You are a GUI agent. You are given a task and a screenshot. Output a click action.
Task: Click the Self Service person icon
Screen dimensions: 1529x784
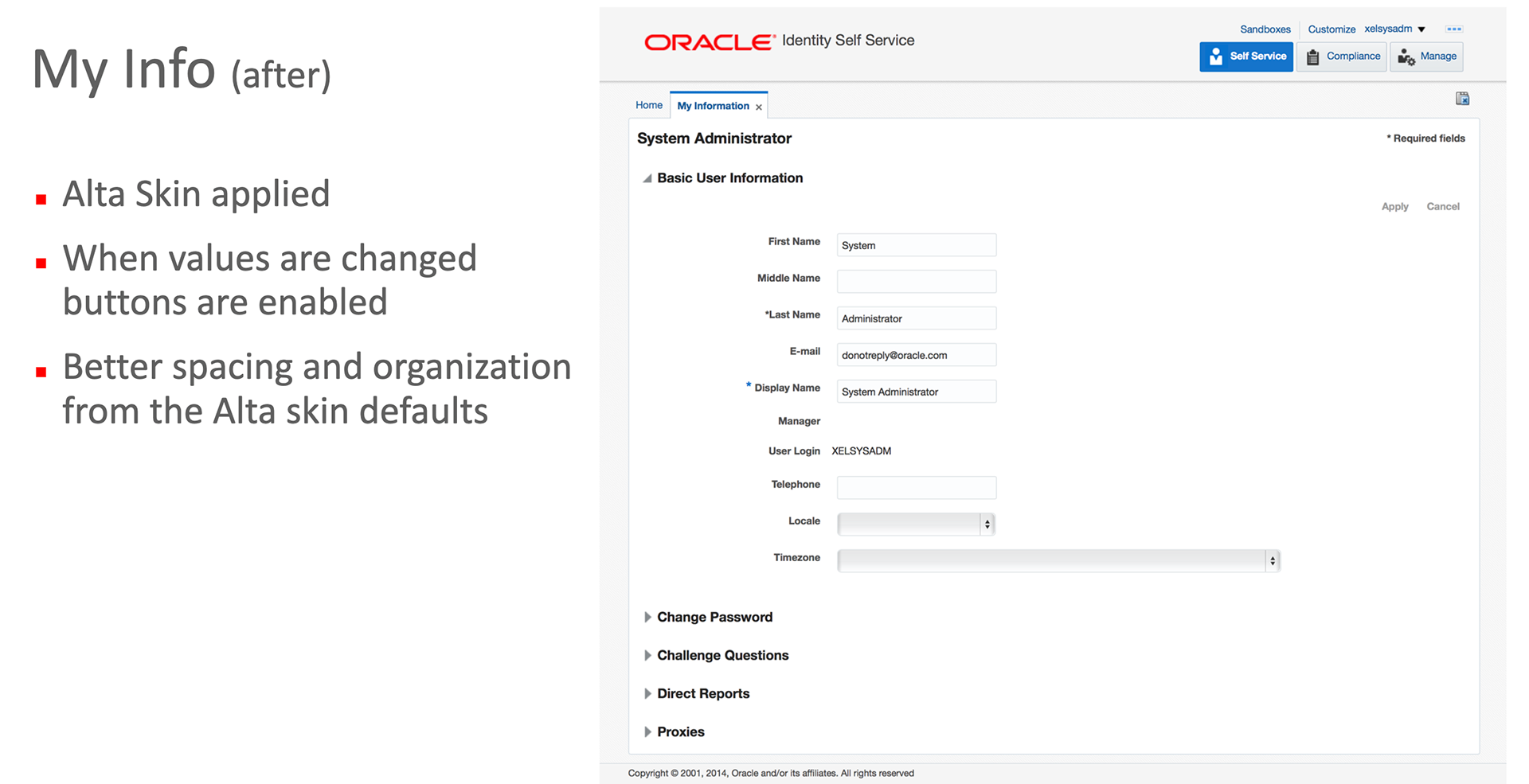click(x=1216, y=57)
